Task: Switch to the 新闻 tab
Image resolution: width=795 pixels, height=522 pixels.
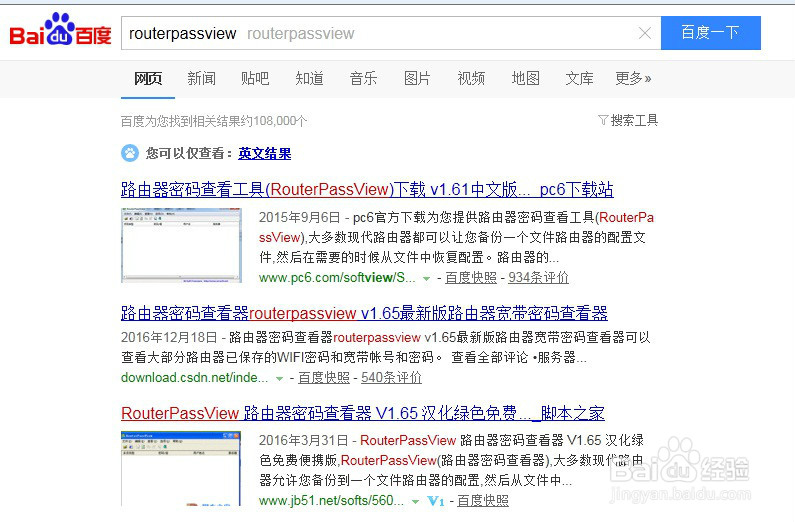Action: pyautogui.click(x=201, y=79)
